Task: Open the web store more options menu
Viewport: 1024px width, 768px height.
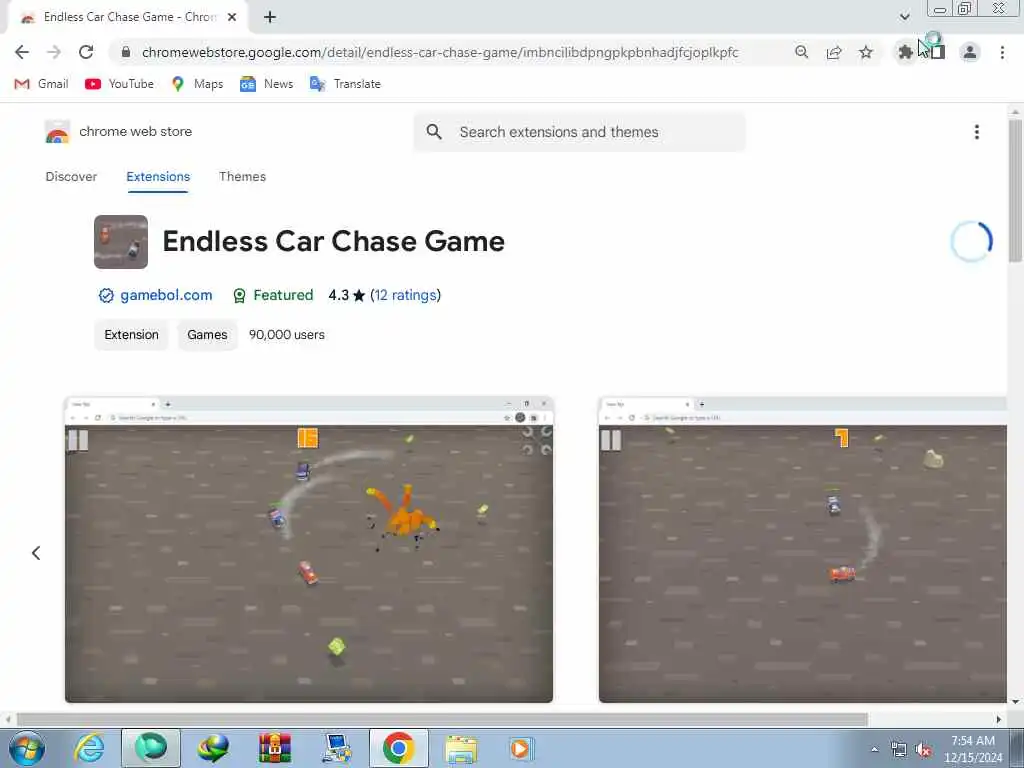Action: [976, 132]
